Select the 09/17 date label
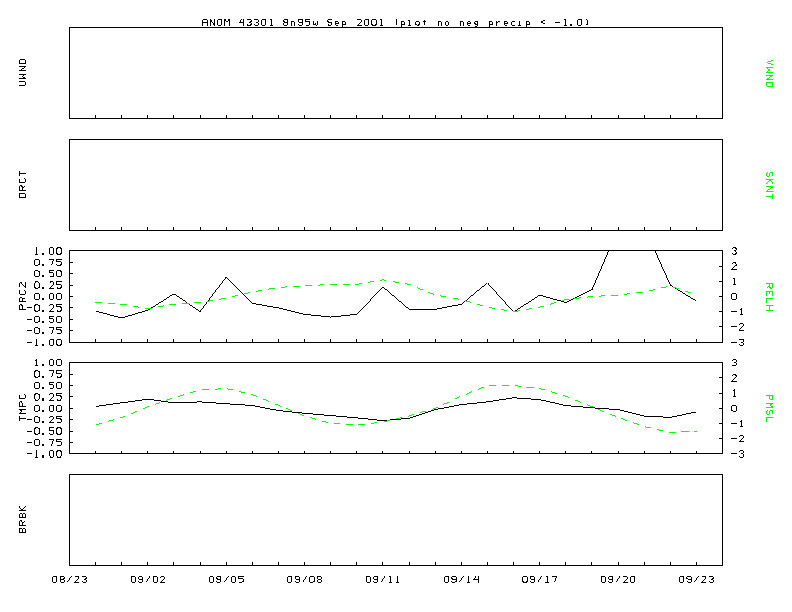Viewport: 792px width, 612px height. 540,579
